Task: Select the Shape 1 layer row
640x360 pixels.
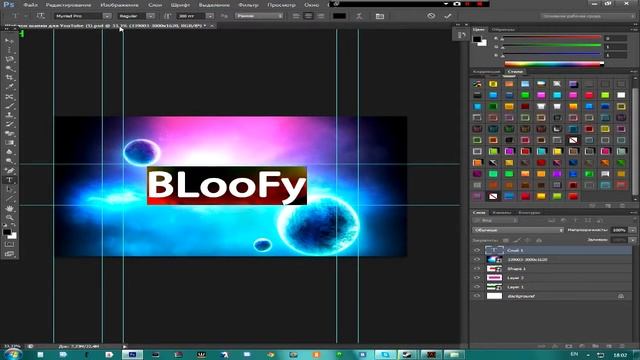Action: pyautogui.click(x=552, y=269)
